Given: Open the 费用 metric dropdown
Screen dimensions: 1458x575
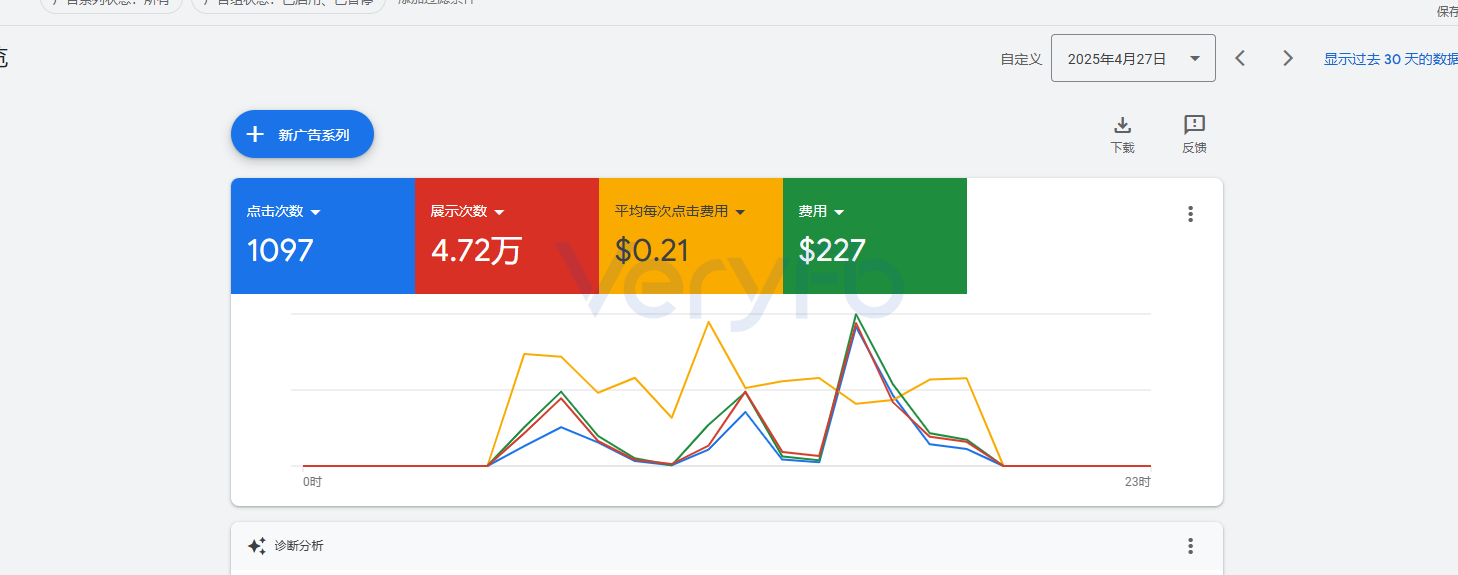Looking at the screenshot, I should (821, 212).
